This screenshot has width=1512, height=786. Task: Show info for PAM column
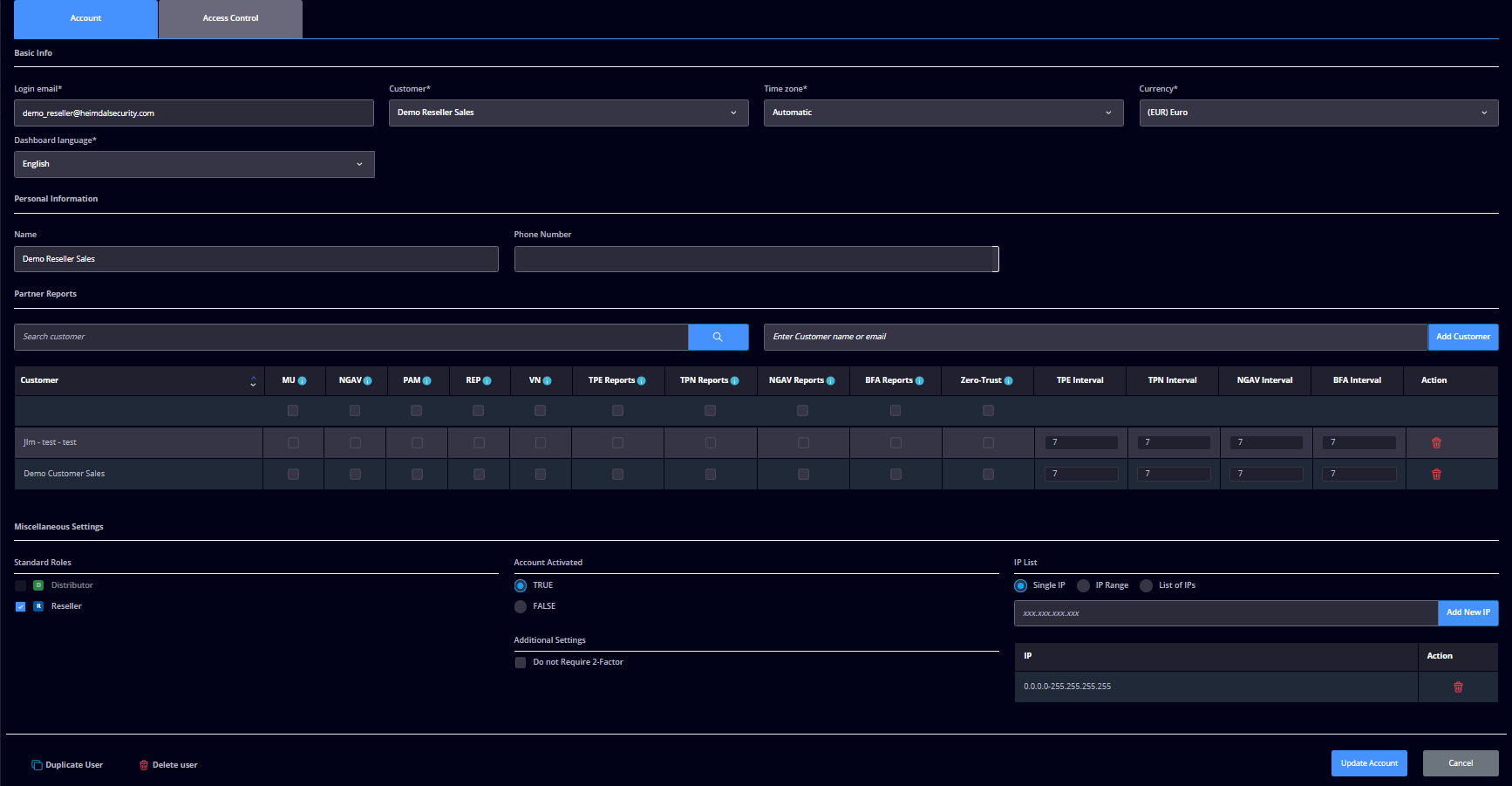click(427, 381)
